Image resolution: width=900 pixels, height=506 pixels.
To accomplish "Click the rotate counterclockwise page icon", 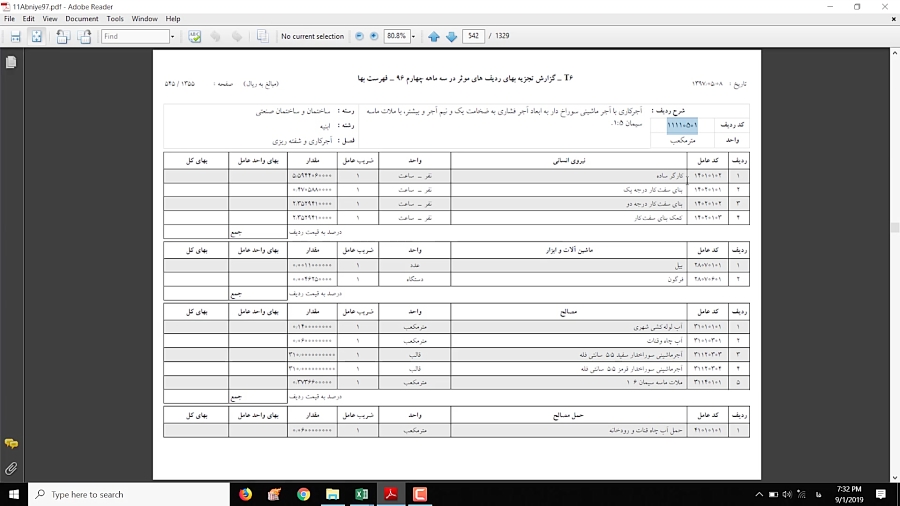I will click(63, 36).
